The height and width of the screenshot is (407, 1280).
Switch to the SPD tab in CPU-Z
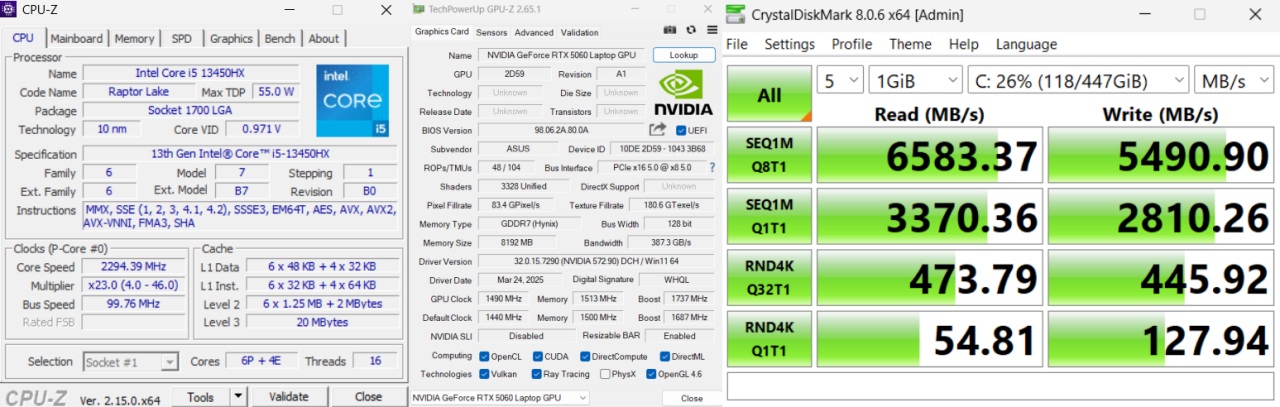click(x=182, y=38)
